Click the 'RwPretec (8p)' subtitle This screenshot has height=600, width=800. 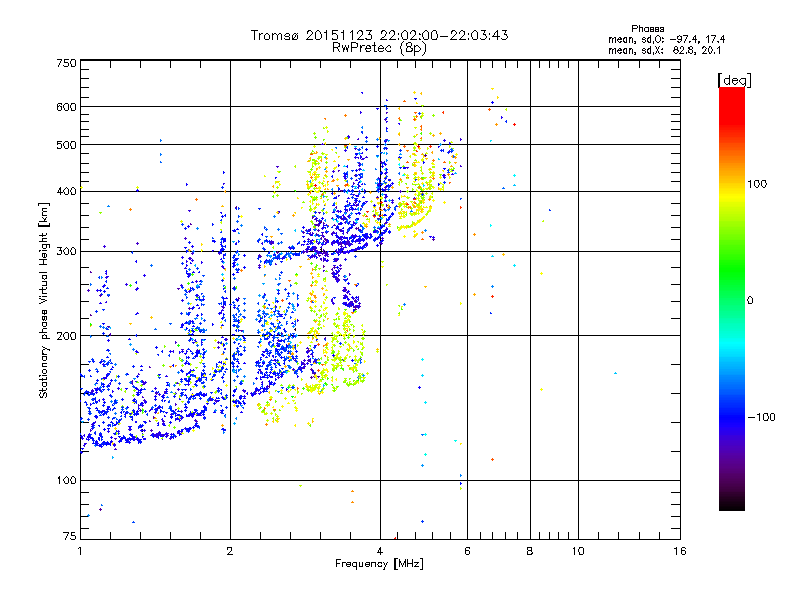(379, 48)
